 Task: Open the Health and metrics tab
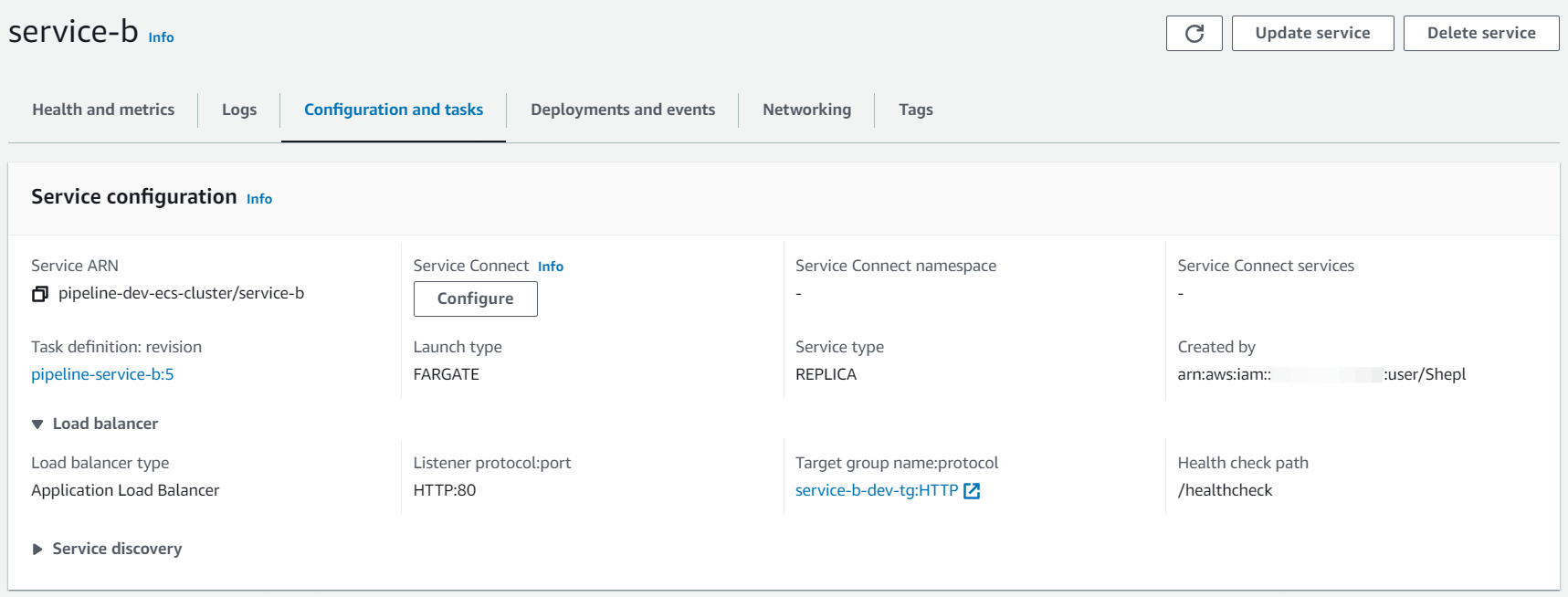103,110
